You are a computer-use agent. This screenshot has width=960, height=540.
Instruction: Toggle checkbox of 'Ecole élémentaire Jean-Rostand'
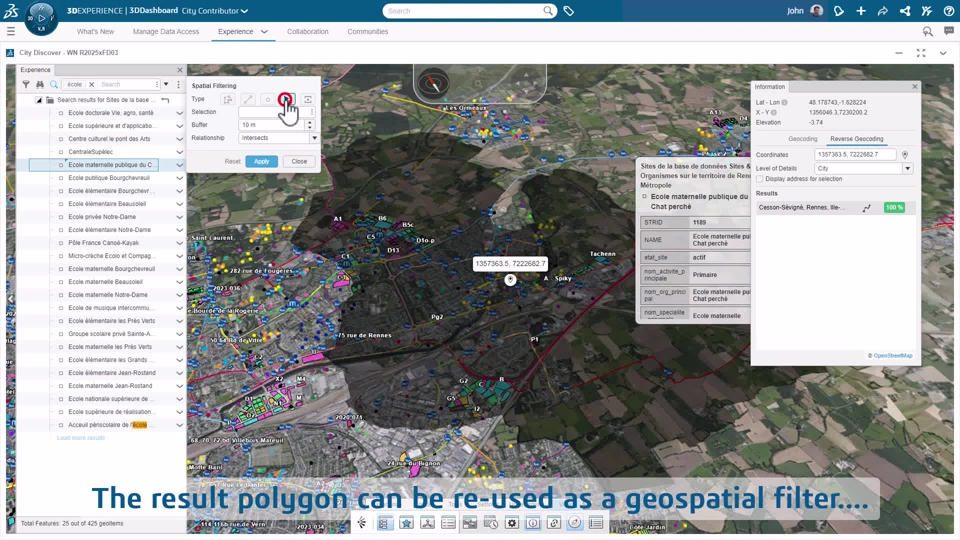tap(61, 373)
